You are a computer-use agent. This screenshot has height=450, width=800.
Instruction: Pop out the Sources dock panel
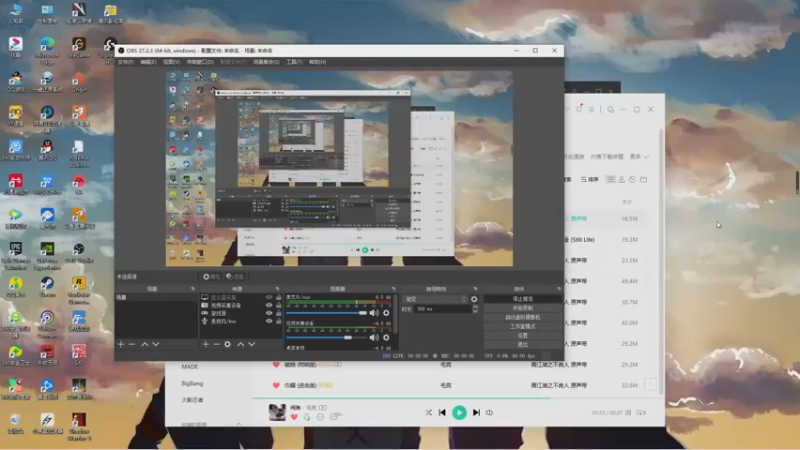[278, 289]
